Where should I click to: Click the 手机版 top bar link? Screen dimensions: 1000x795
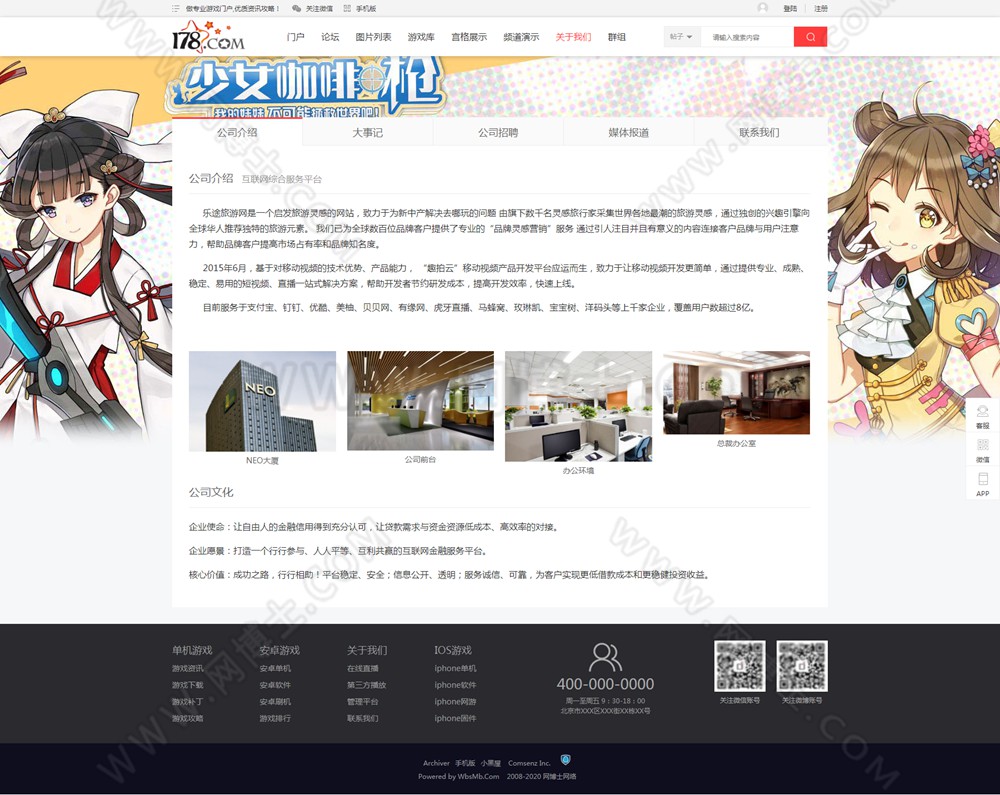tap(366, 8)
